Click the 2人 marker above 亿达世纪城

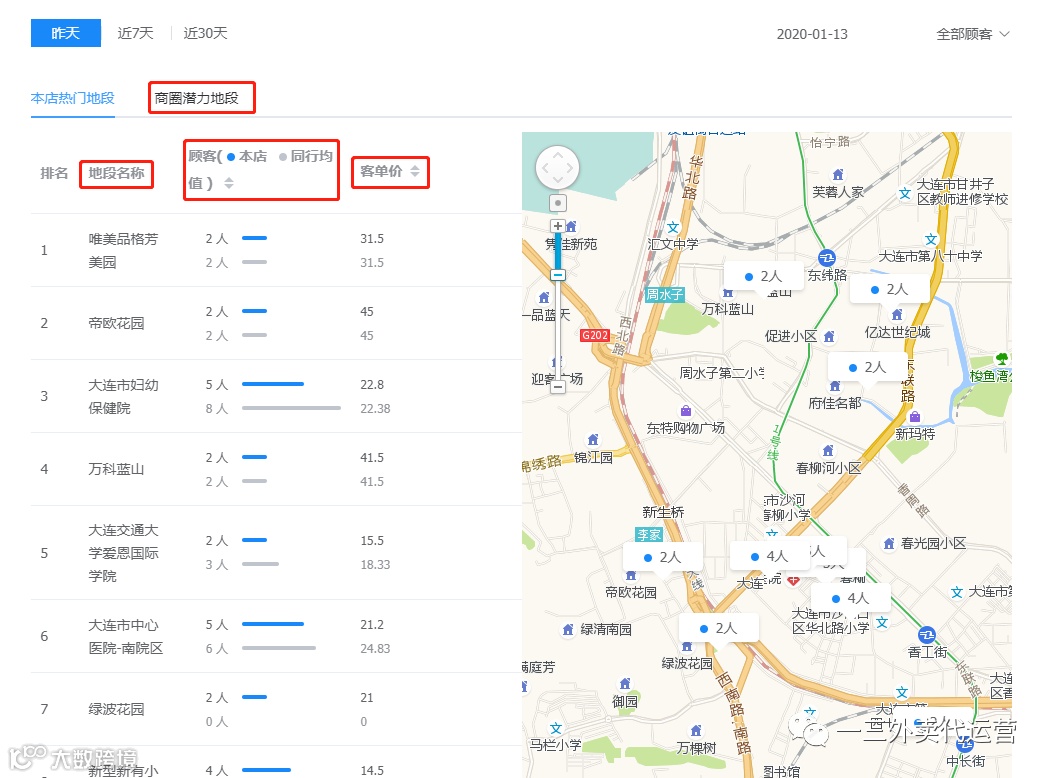pos(889,289)
